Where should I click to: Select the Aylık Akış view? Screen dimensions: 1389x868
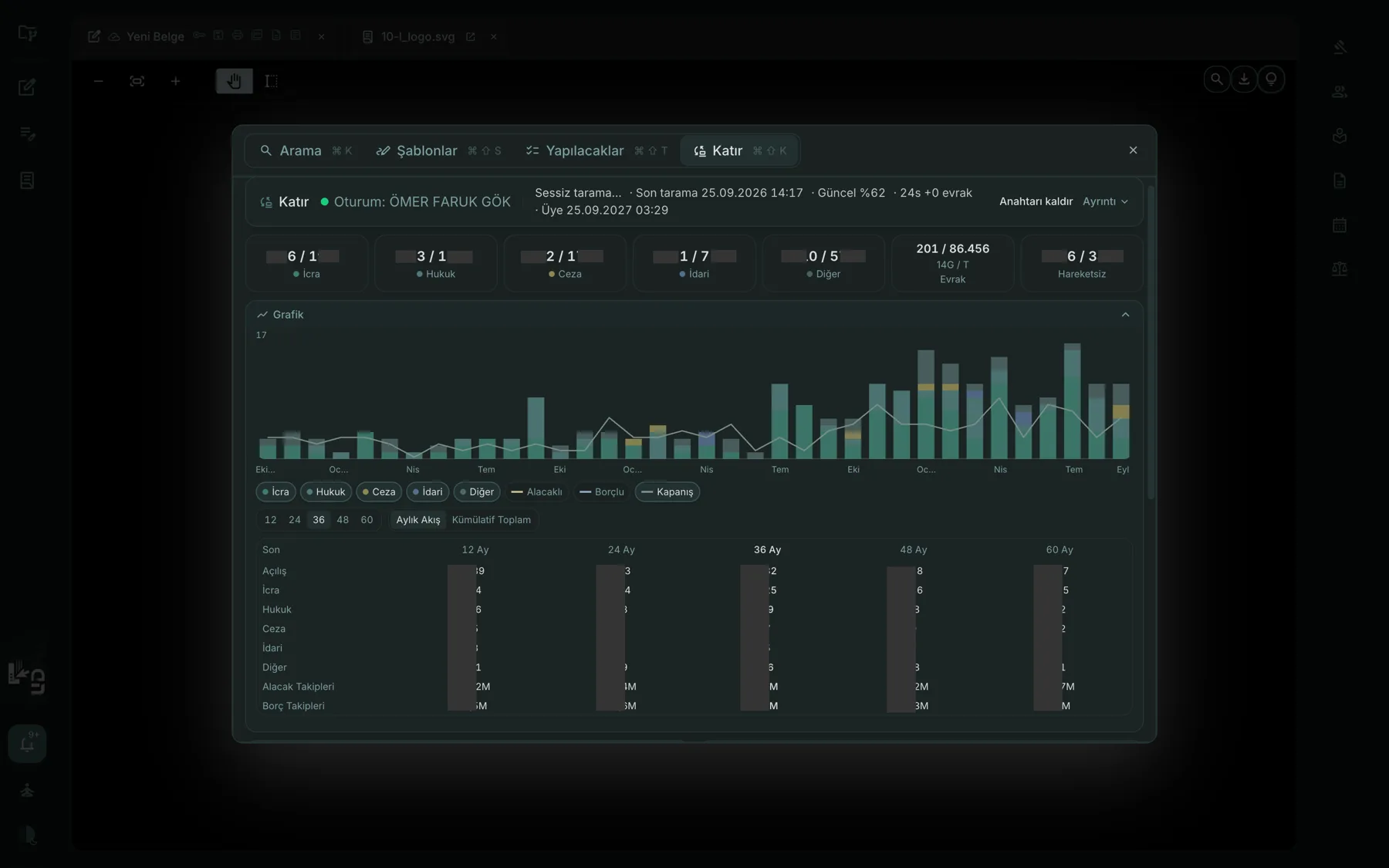pos(418,520)
